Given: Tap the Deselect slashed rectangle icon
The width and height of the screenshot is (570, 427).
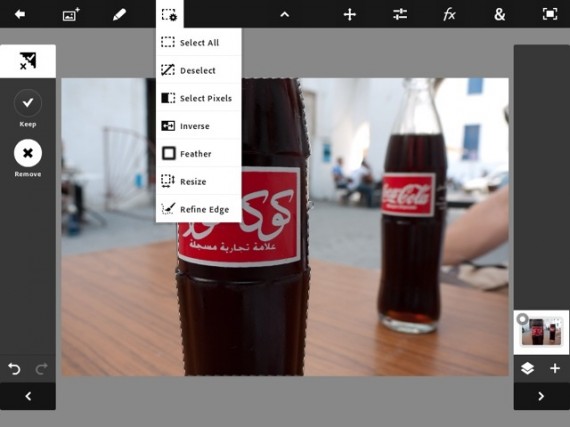Looking at the screenshot, I should coord(168,69).
